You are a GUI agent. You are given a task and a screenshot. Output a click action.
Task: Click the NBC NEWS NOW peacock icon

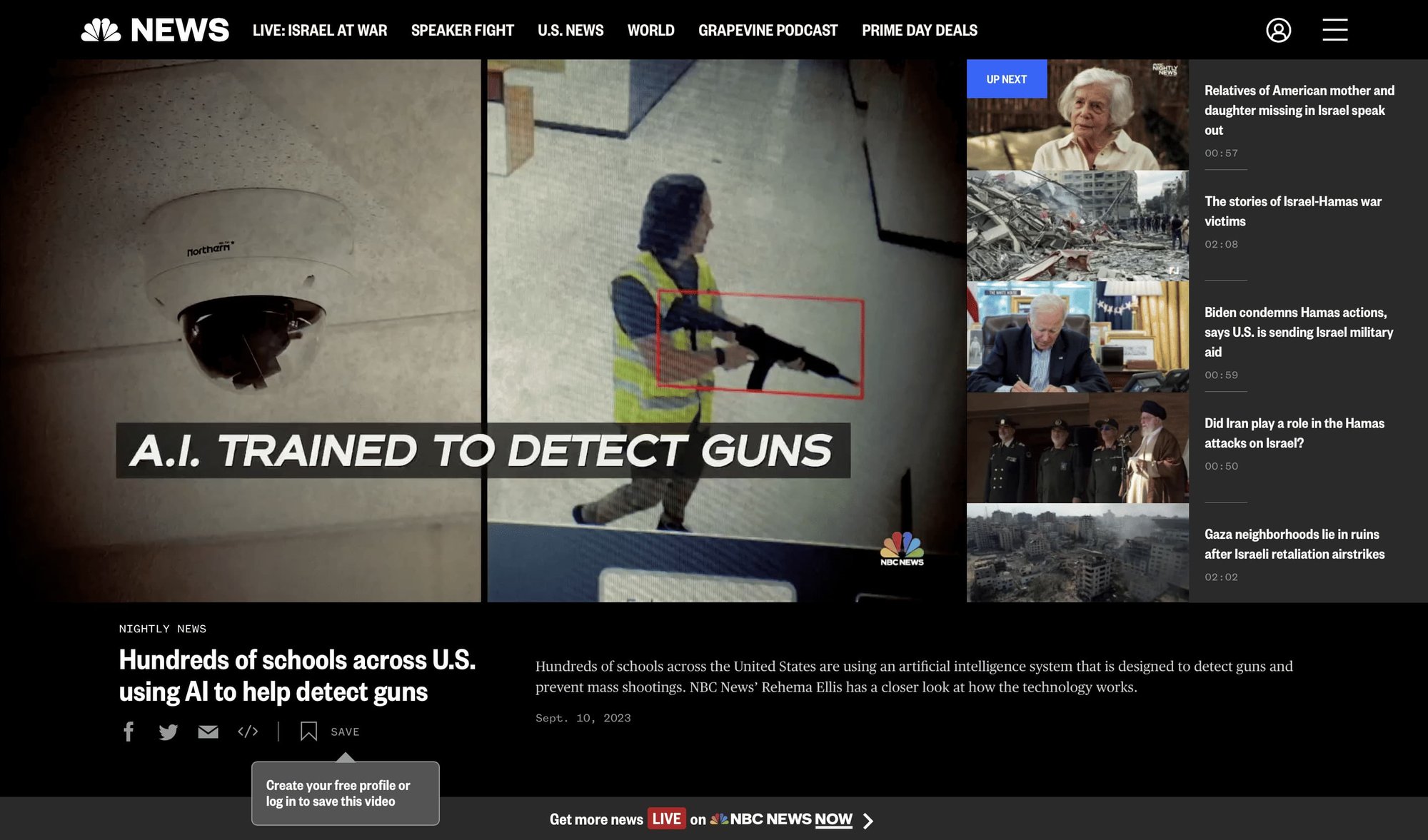720,819
